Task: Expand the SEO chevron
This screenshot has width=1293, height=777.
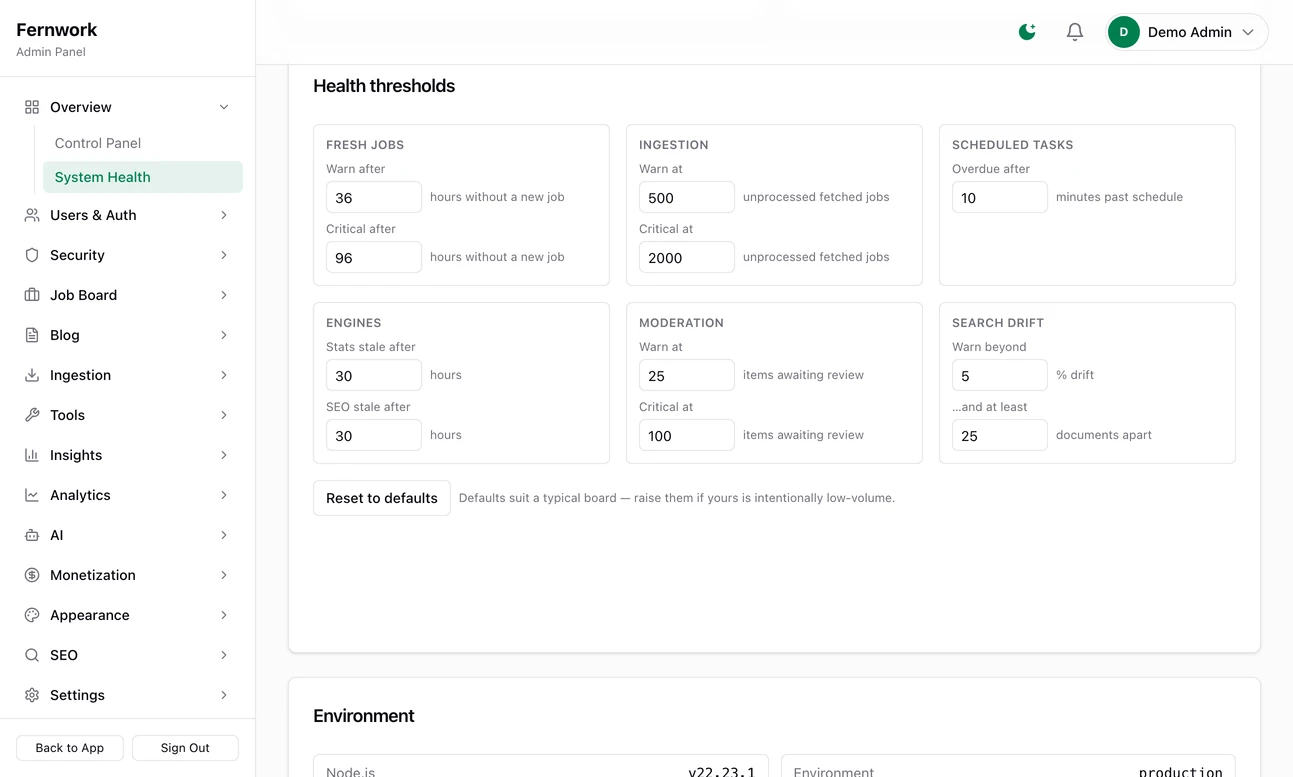Action: (x=224, y=655)
